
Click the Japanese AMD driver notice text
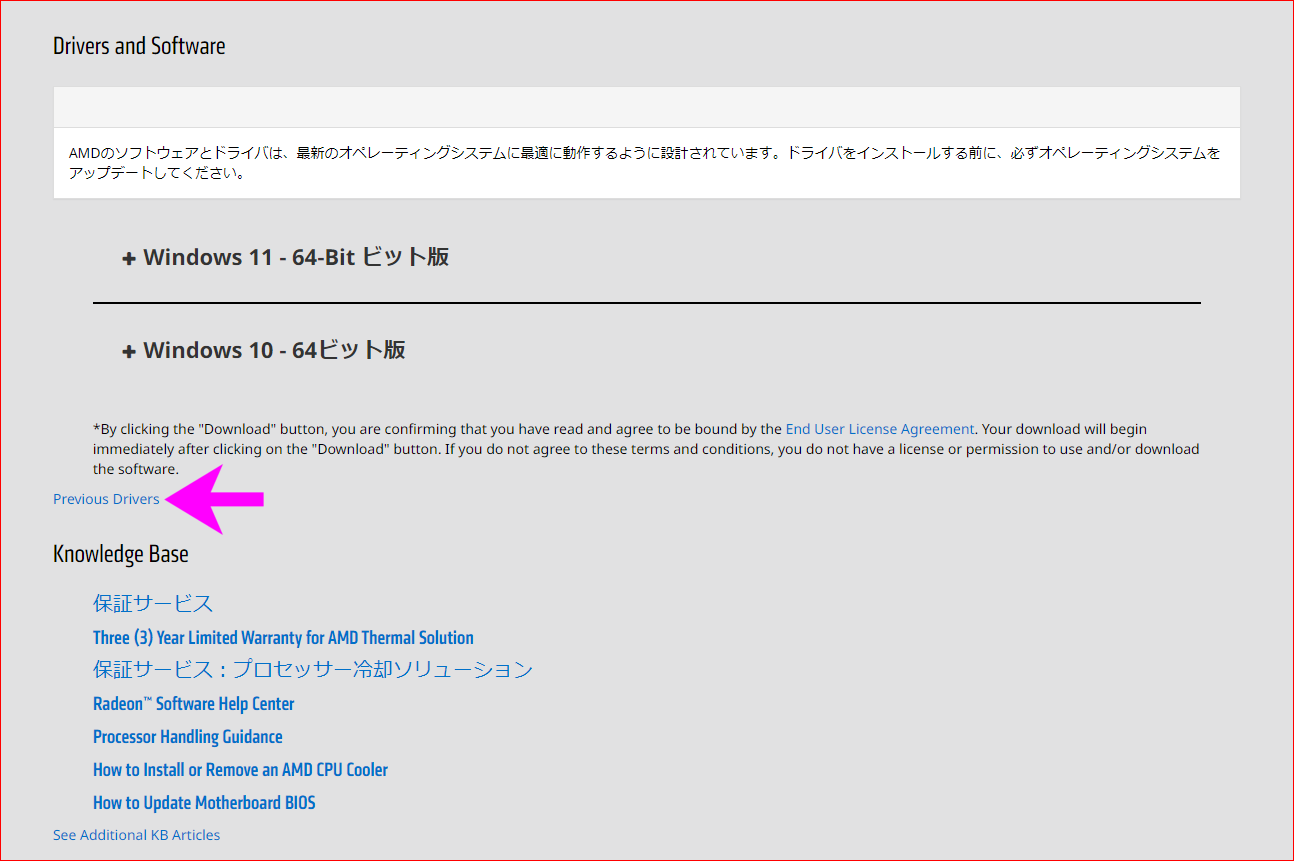pyautogui.click(x=645, y=163)
